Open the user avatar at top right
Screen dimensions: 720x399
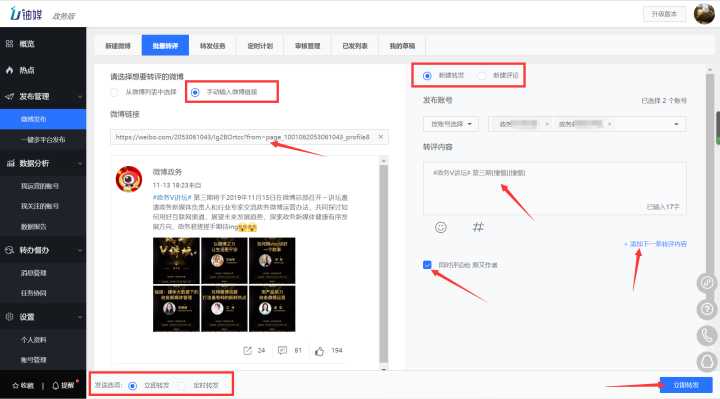pyautogui.click(x=703, y=14)
